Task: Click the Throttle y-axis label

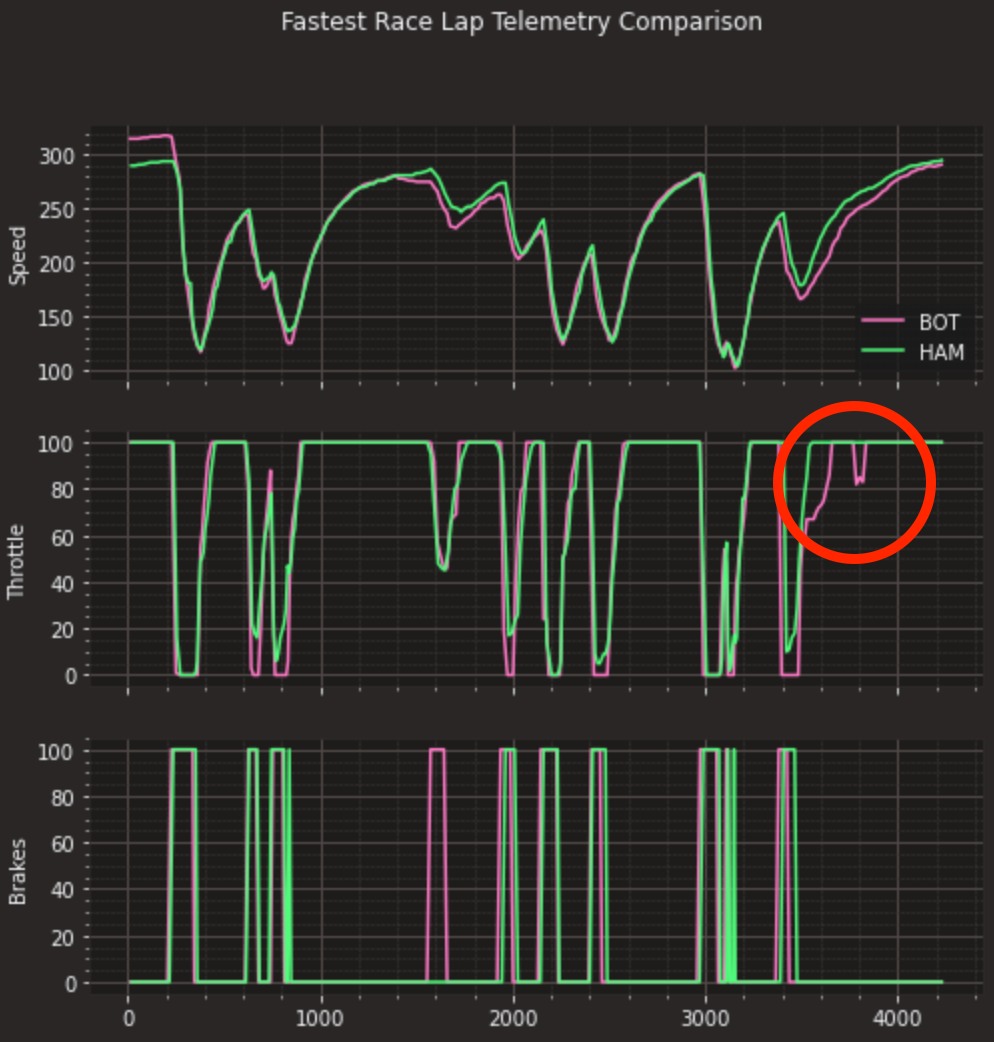Action: (x=18, y=555)
